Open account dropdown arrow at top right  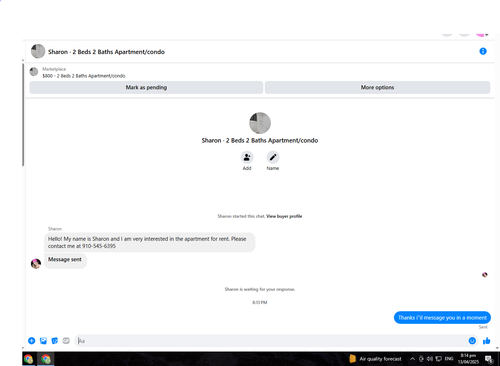[x=487, y=35]
